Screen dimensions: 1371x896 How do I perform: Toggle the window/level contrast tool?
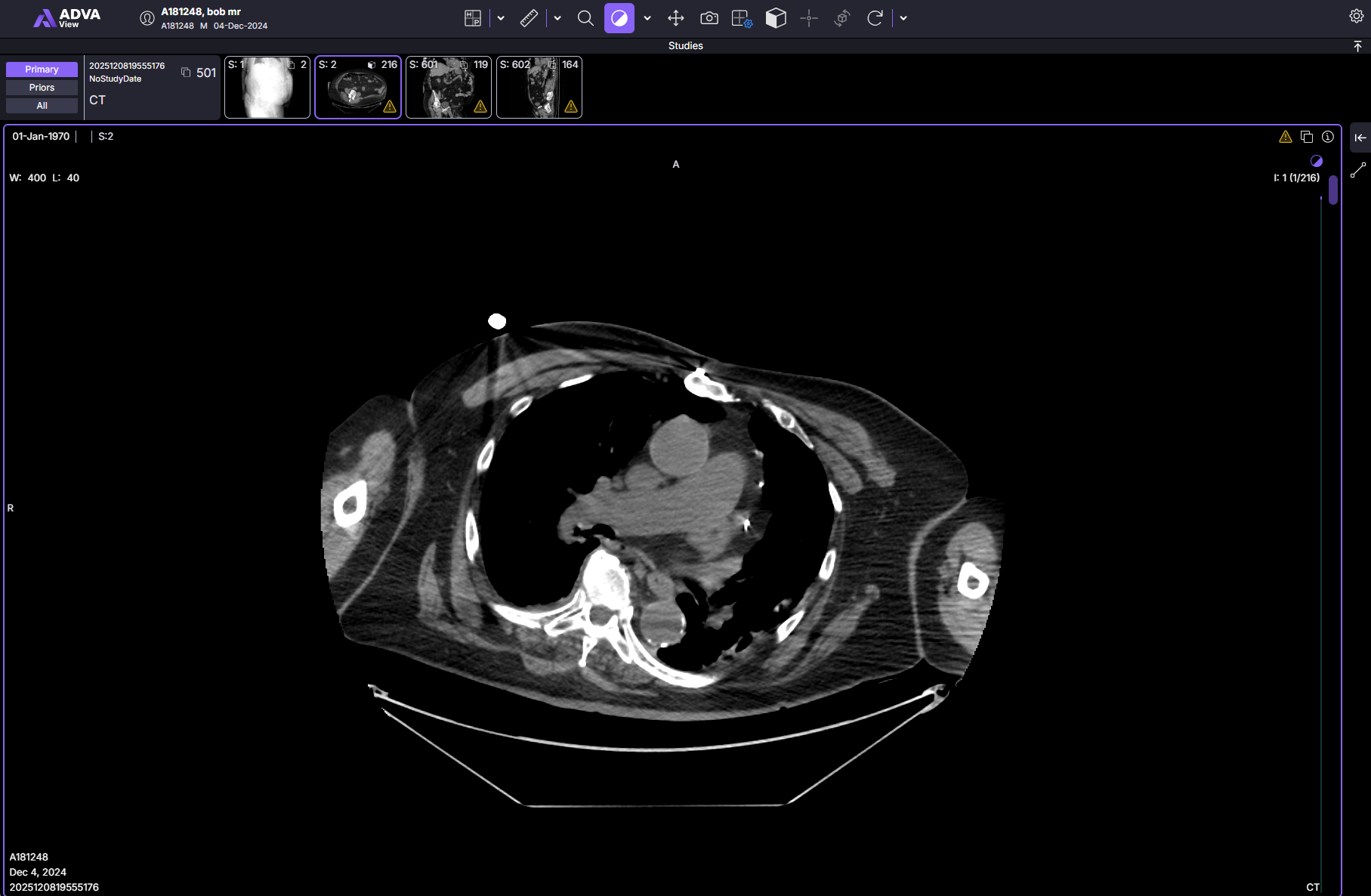(x=619, y=18)
